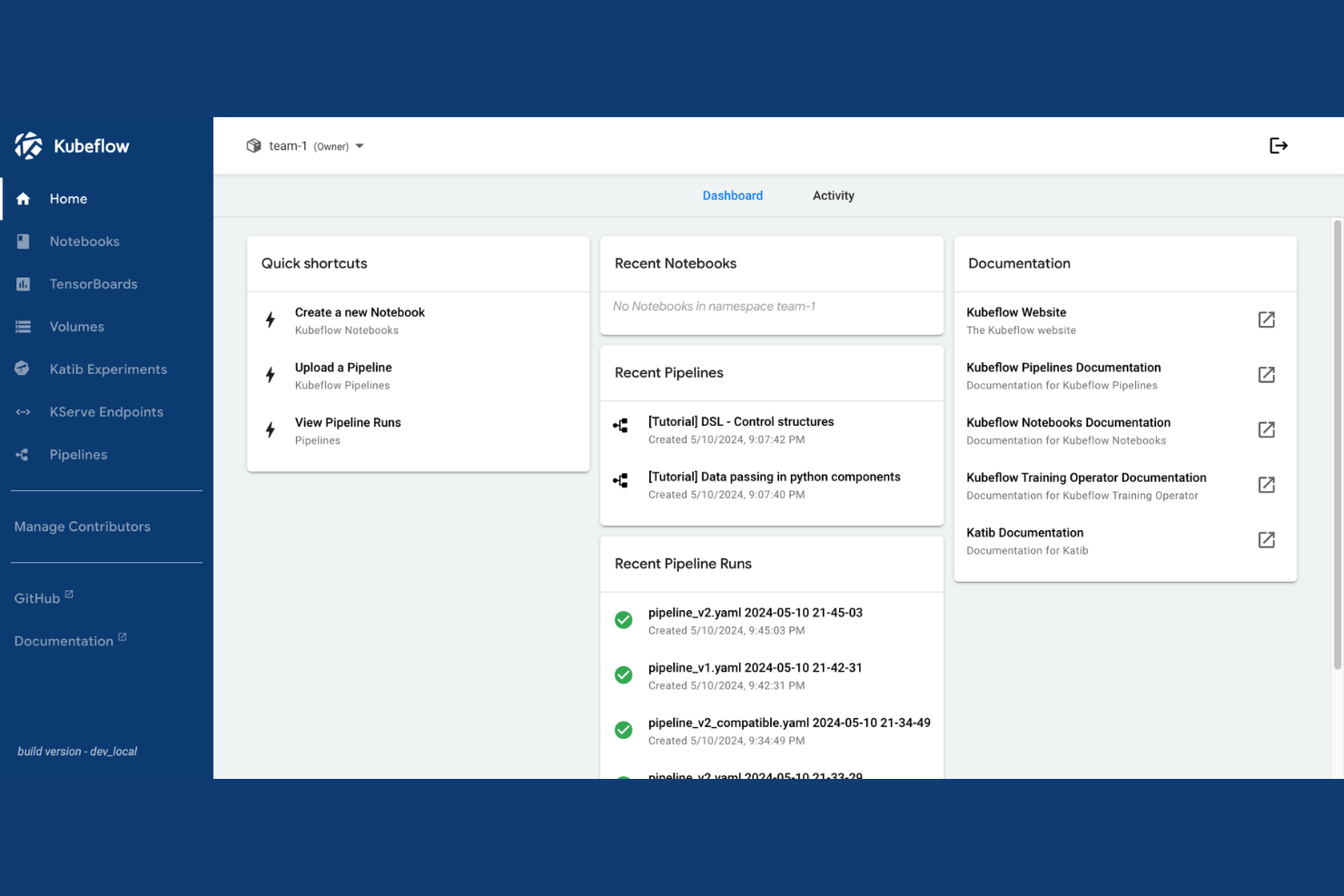Click external link icon next to sidebar Documentation
The height and width of the screenshot is (896, 1344).
pyautogui.click(x=123, y=637)
